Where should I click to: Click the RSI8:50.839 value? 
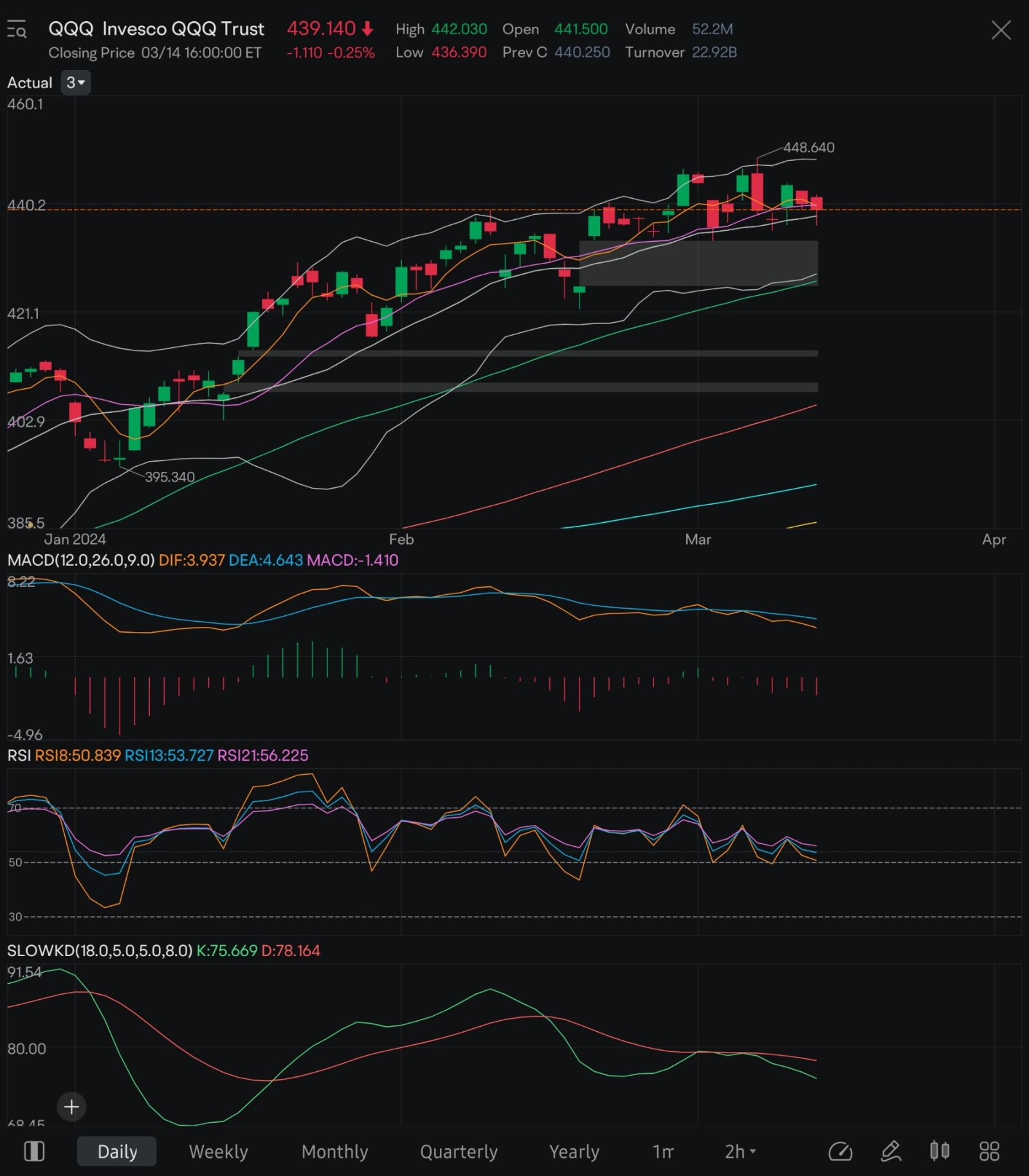78,755
